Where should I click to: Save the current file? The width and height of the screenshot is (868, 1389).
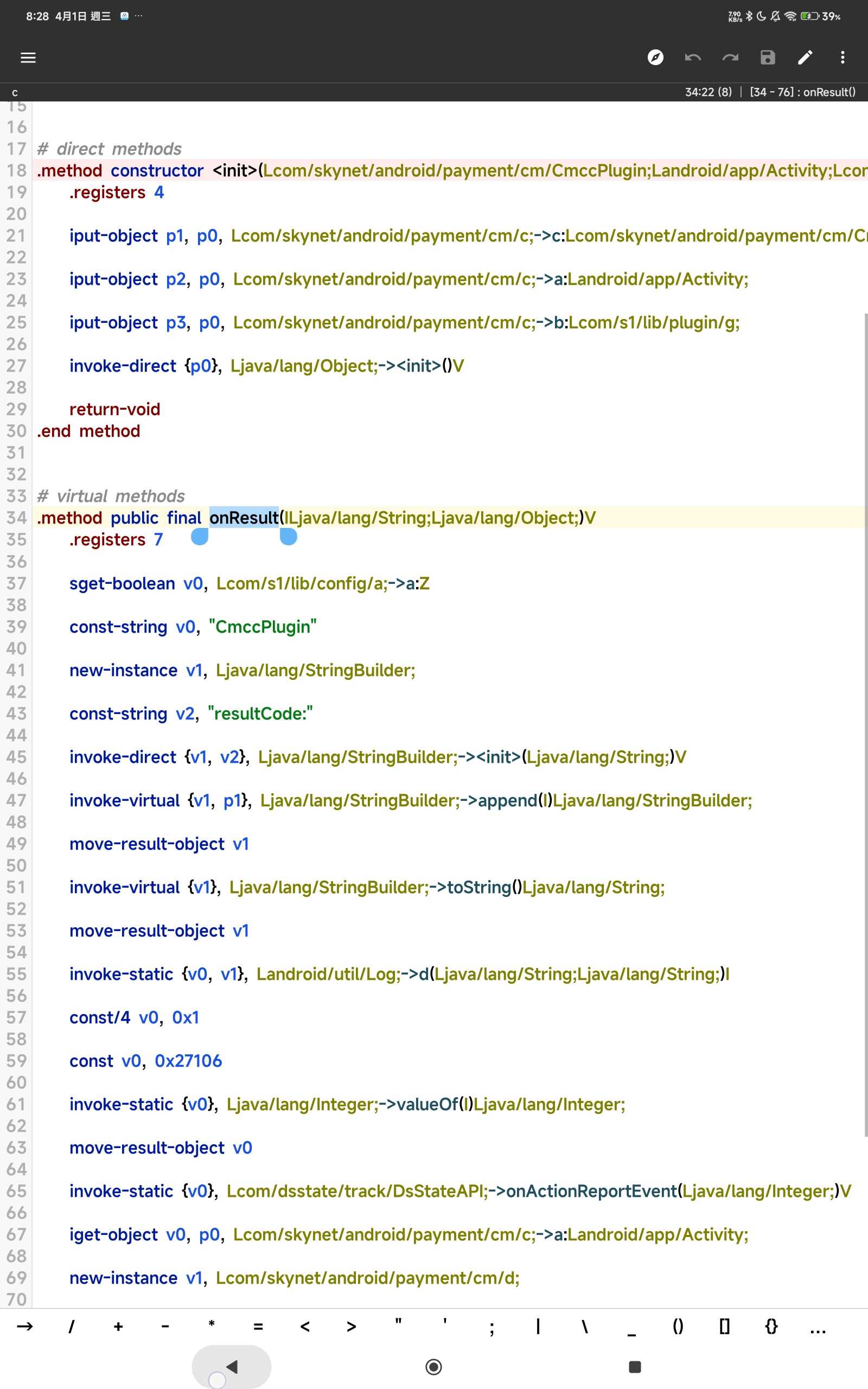768,58
